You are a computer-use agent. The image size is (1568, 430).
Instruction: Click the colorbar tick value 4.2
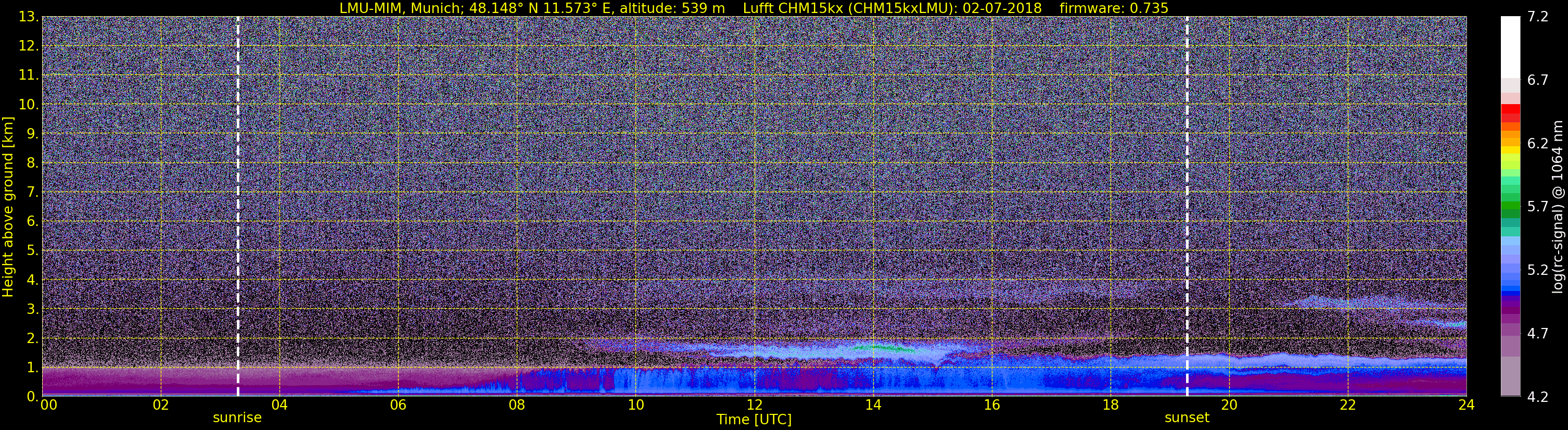pos(1538,397)
